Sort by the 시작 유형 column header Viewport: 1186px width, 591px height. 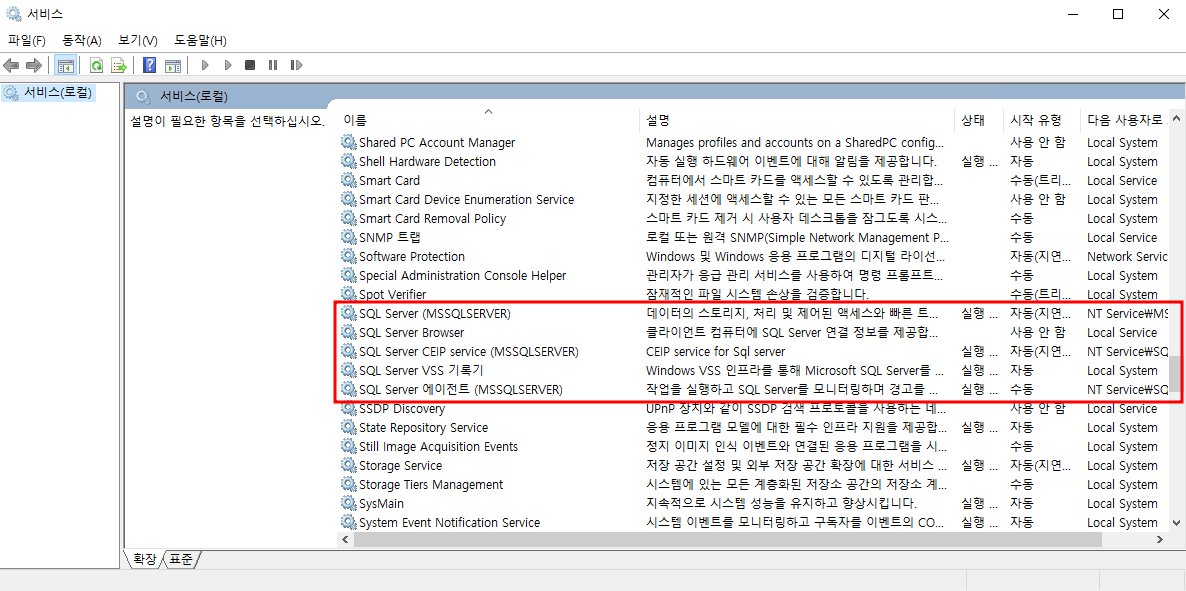point(1042,120)
